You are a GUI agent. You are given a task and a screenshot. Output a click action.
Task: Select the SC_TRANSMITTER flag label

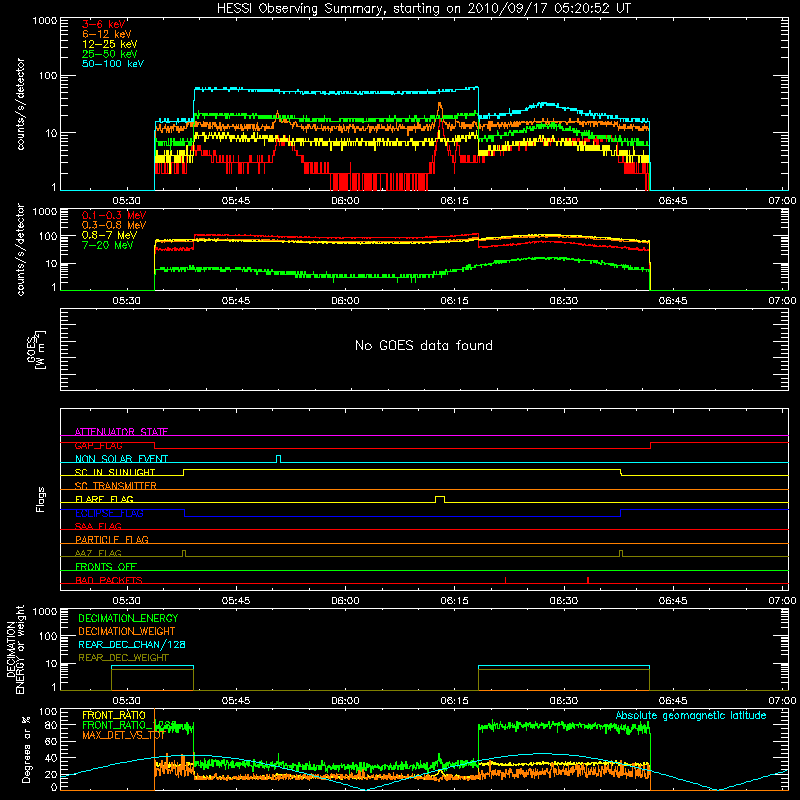(116, 485)
